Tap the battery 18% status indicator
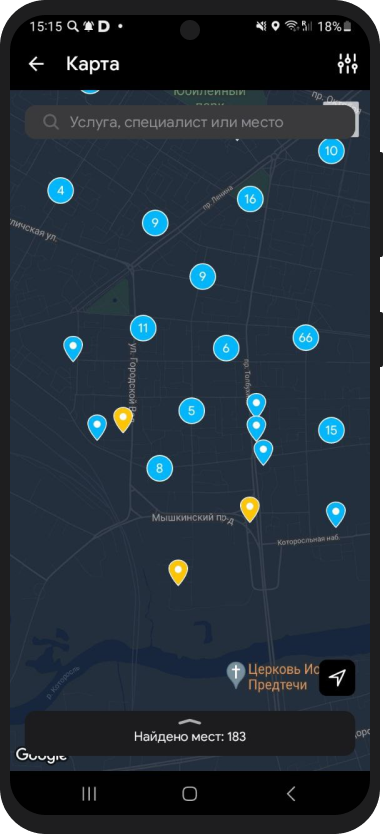This screenshot has width=383, height=834. pos(335,26)
